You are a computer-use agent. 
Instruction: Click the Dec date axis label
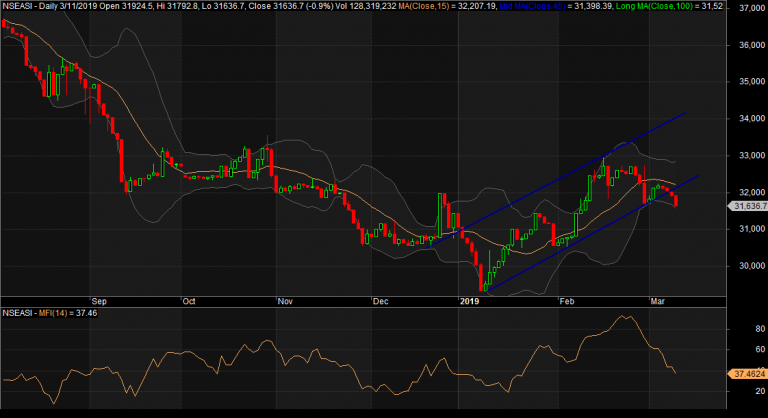coord(381,301)
